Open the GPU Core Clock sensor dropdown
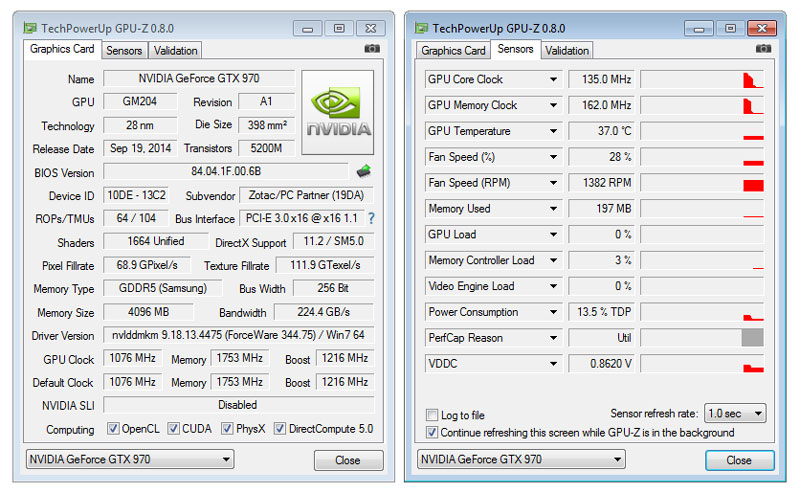 [553, 80]
